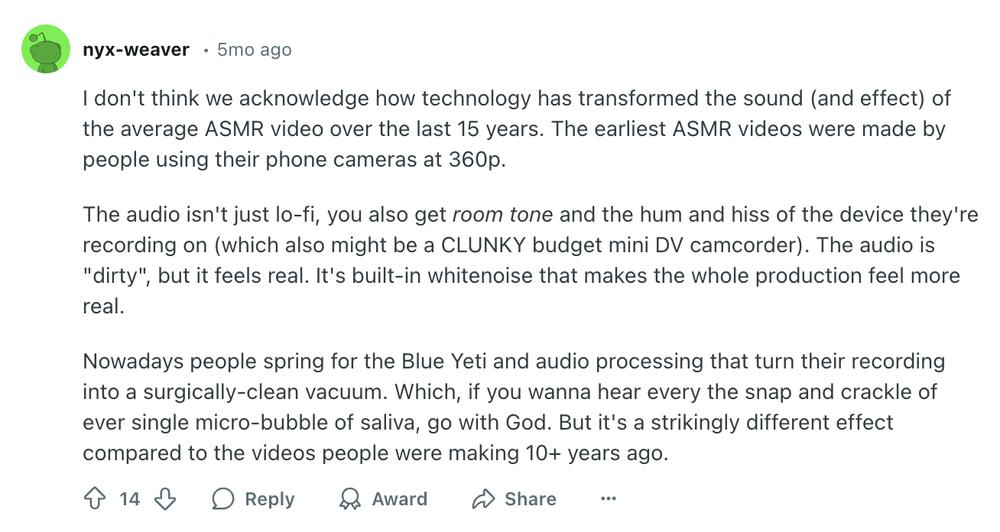
Task: Click the first paragraph about ASMR technology
Action: click(x=517, y=129)
